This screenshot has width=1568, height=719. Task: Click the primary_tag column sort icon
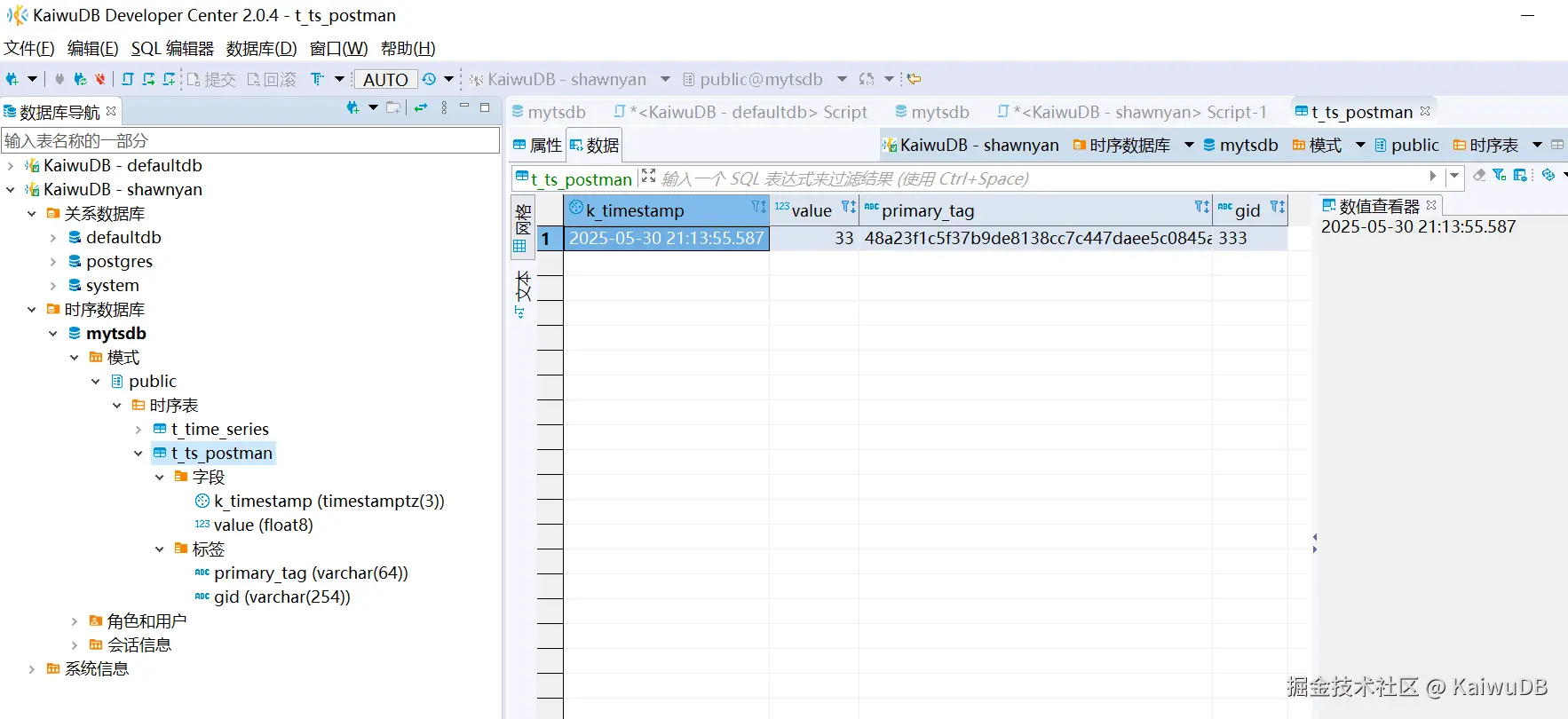1201,207
